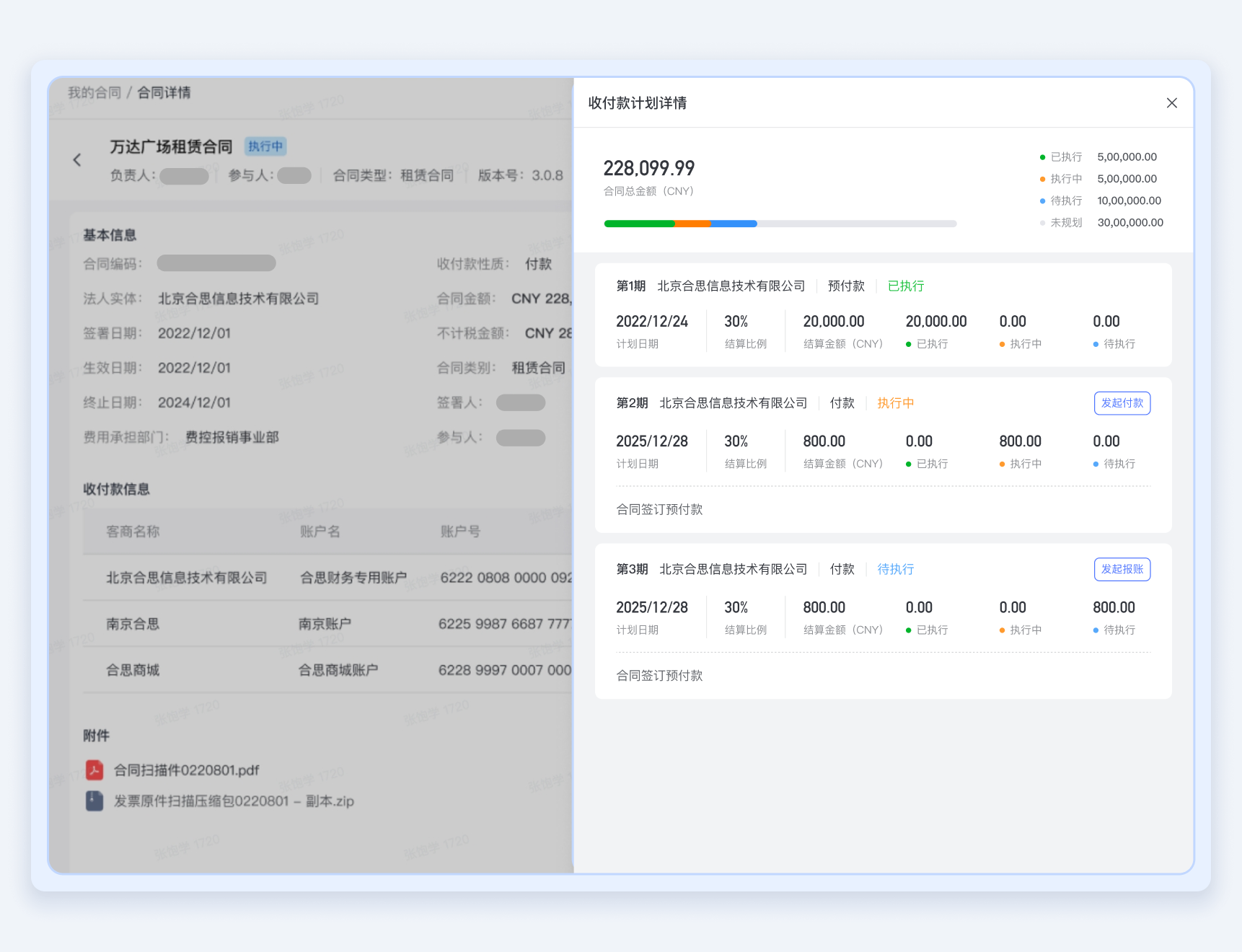Viewport: 1242px width, 952px height.
Task: Click 发起付款 button in 第2期
Action: click(x=1122, y=403)
